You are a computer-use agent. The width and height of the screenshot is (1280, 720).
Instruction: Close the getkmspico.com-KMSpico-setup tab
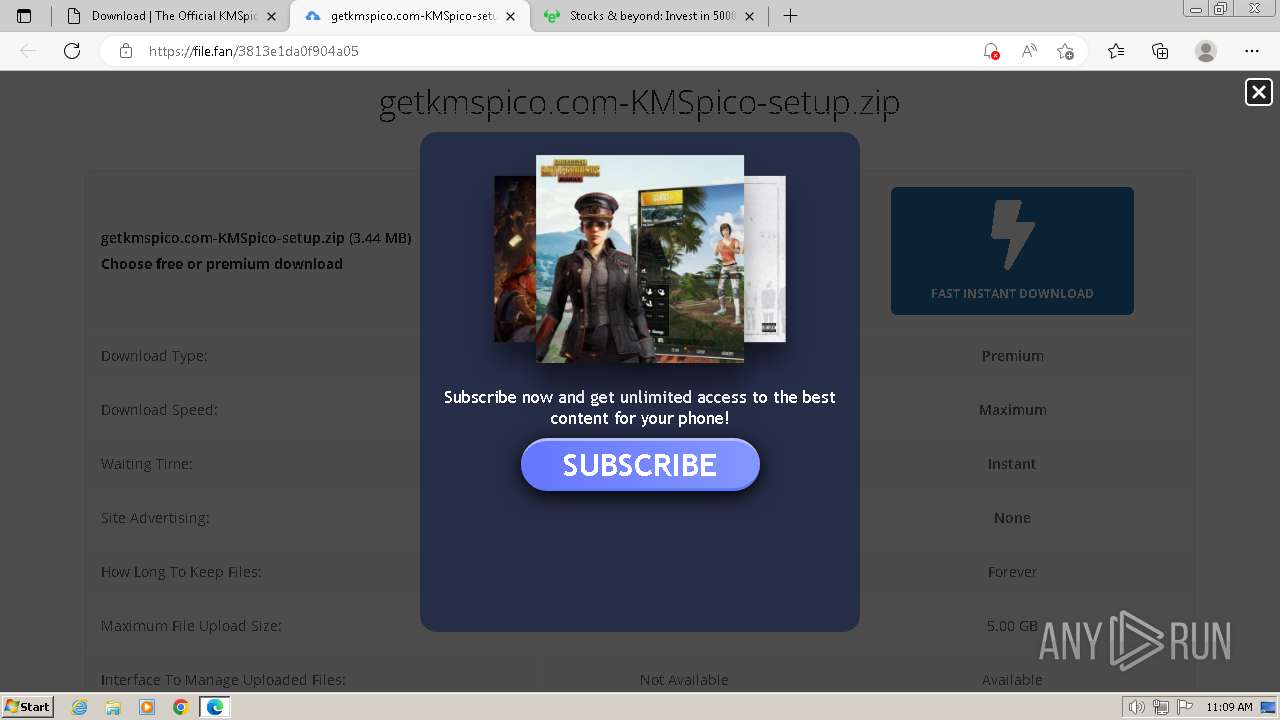pos(510,16)
